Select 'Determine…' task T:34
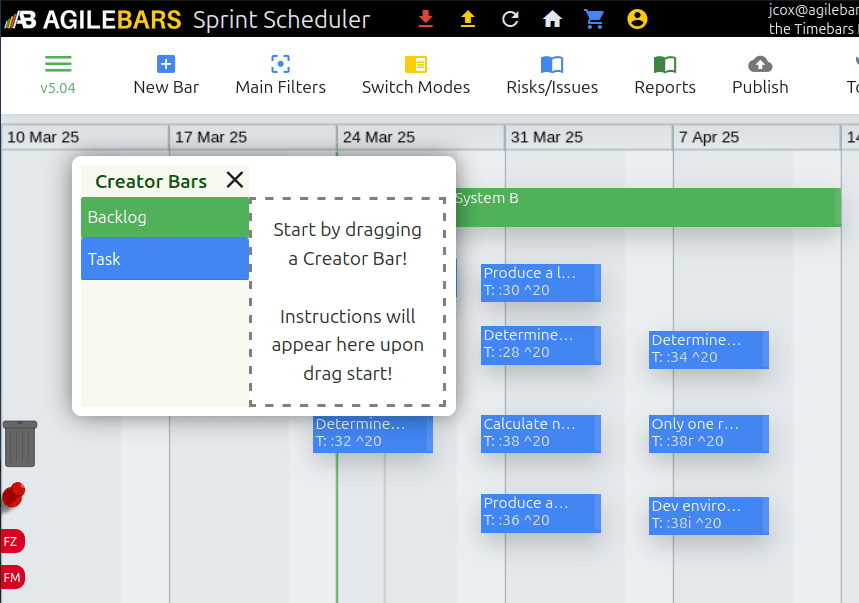Image resolution: width=859 pixels, height=603 pixels. click(x=709, y=349)
